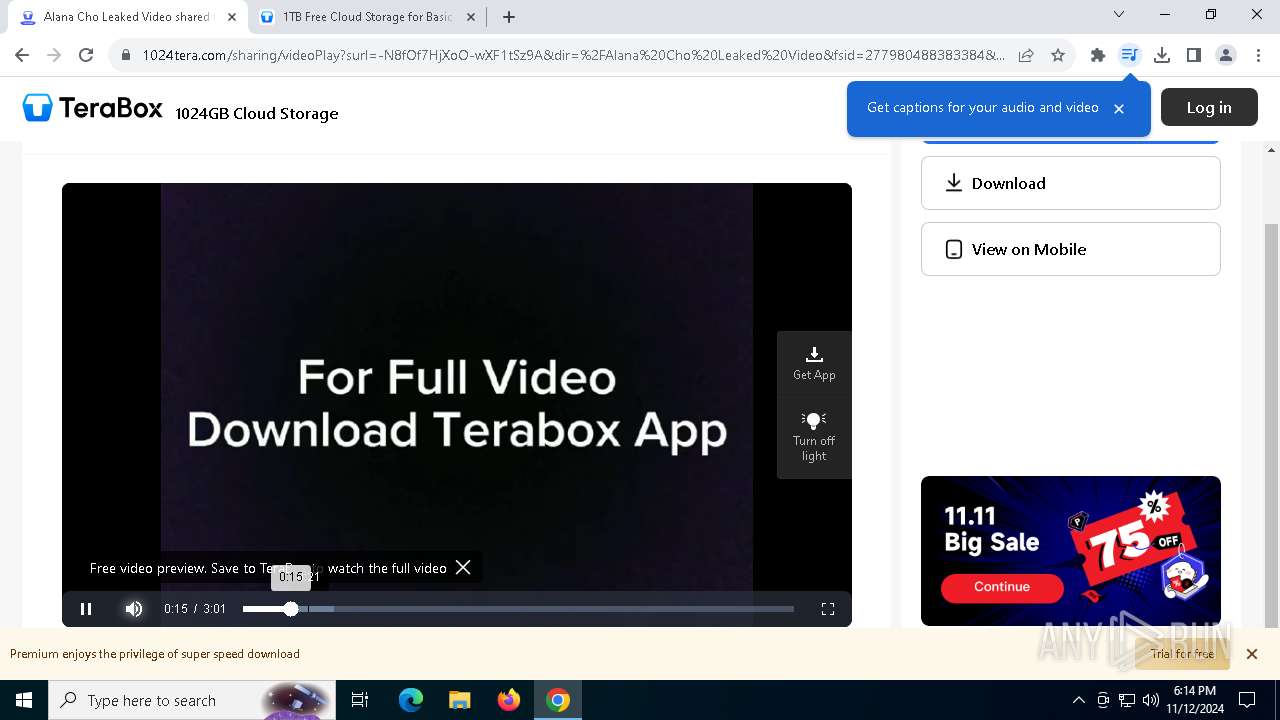Open File Explorer from taskbar
Image resolution: width=1280 pixels, height=720 pixels.
point(460,700)
